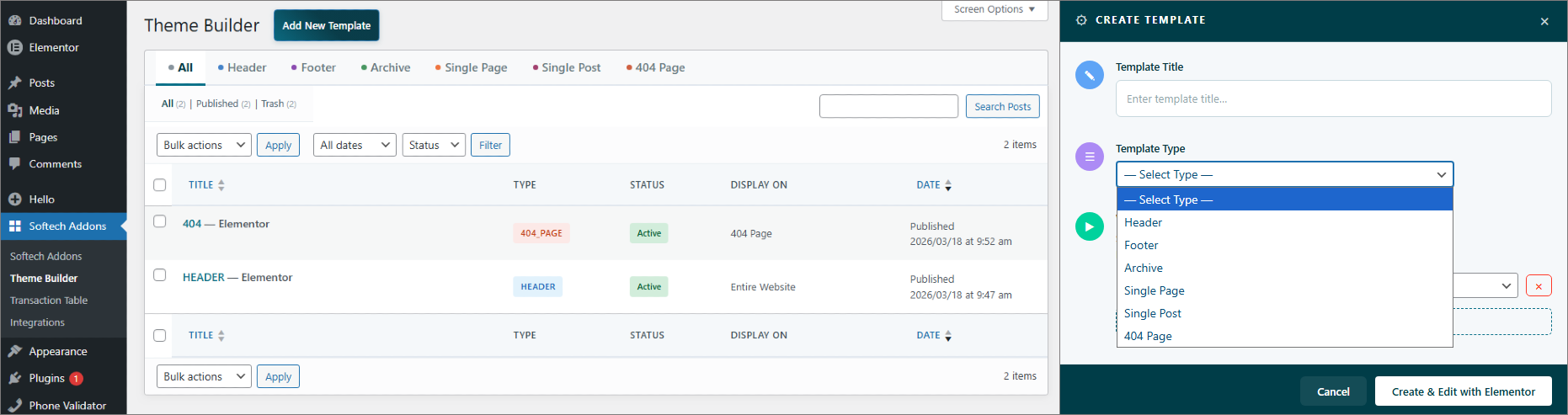
Task: Click the Softech Addons grid icon
Action: [x=14, y=226]
